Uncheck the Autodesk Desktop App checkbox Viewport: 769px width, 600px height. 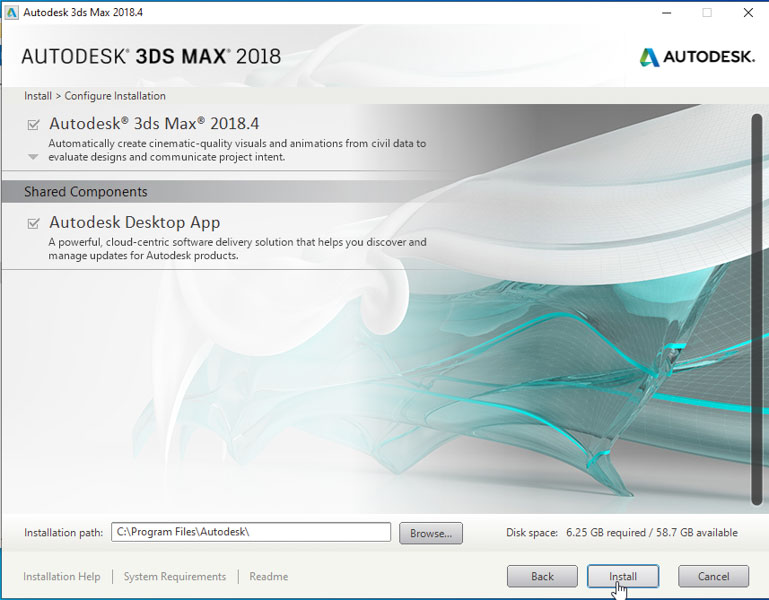click(x=33, y=224)
